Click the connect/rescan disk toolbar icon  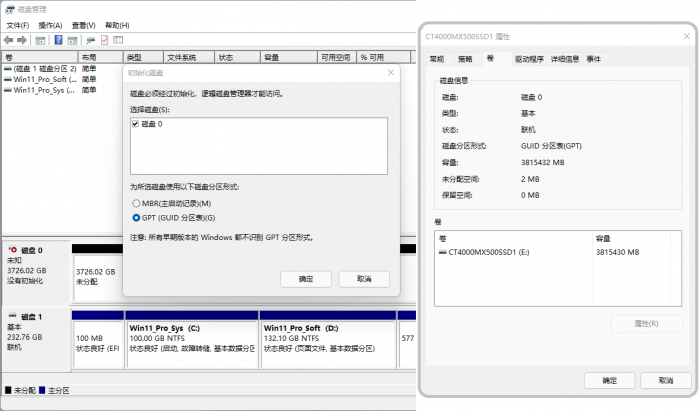click(91, 41)
